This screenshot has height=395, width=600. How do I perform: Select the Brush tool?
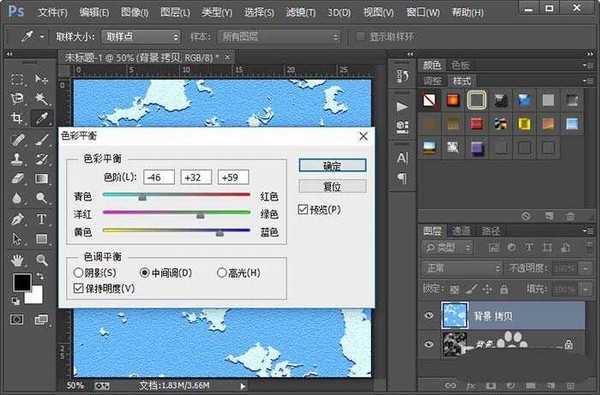click(41, 139)
